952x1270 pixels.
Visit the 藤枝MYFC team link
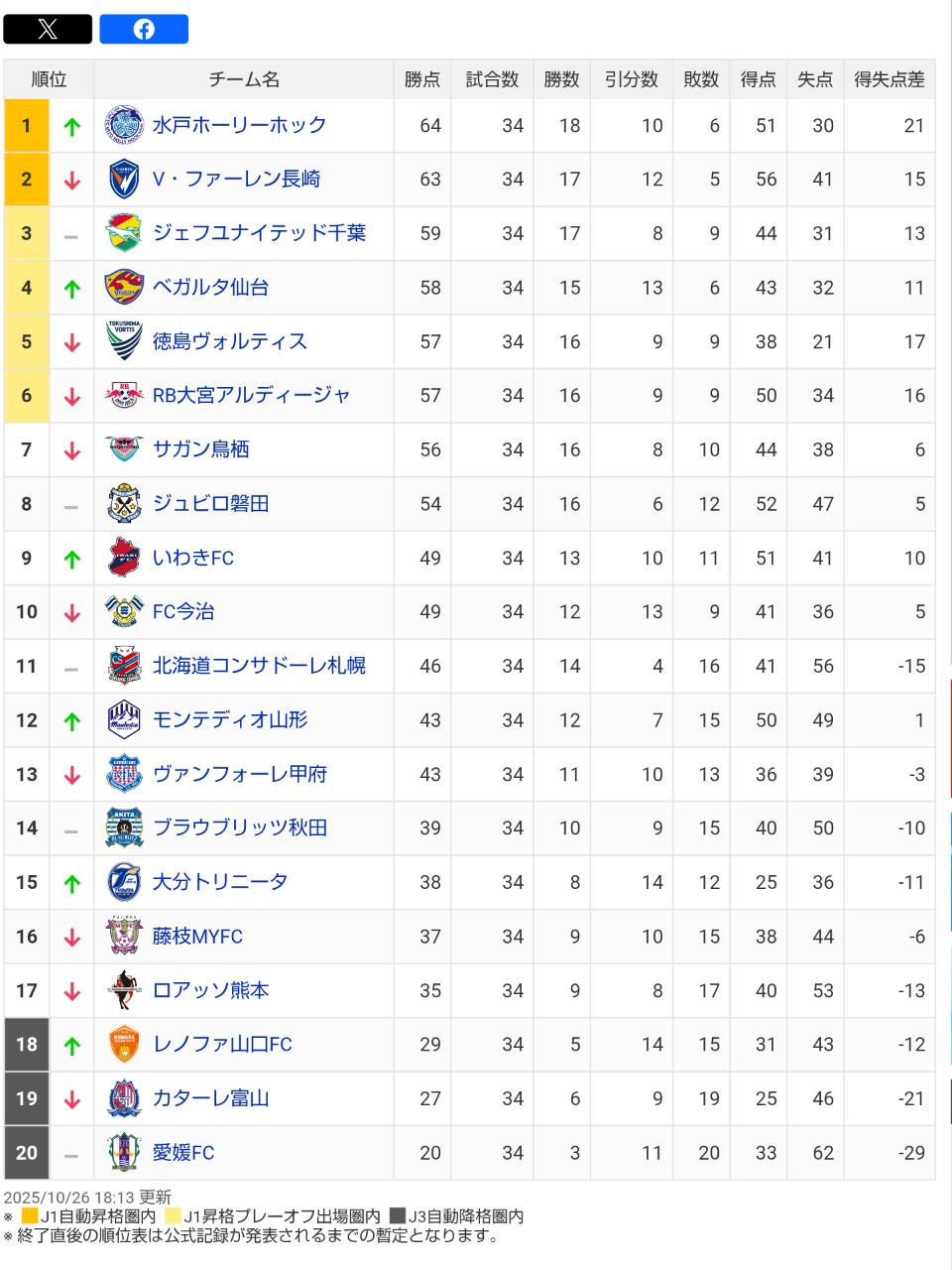coord(197,937)
